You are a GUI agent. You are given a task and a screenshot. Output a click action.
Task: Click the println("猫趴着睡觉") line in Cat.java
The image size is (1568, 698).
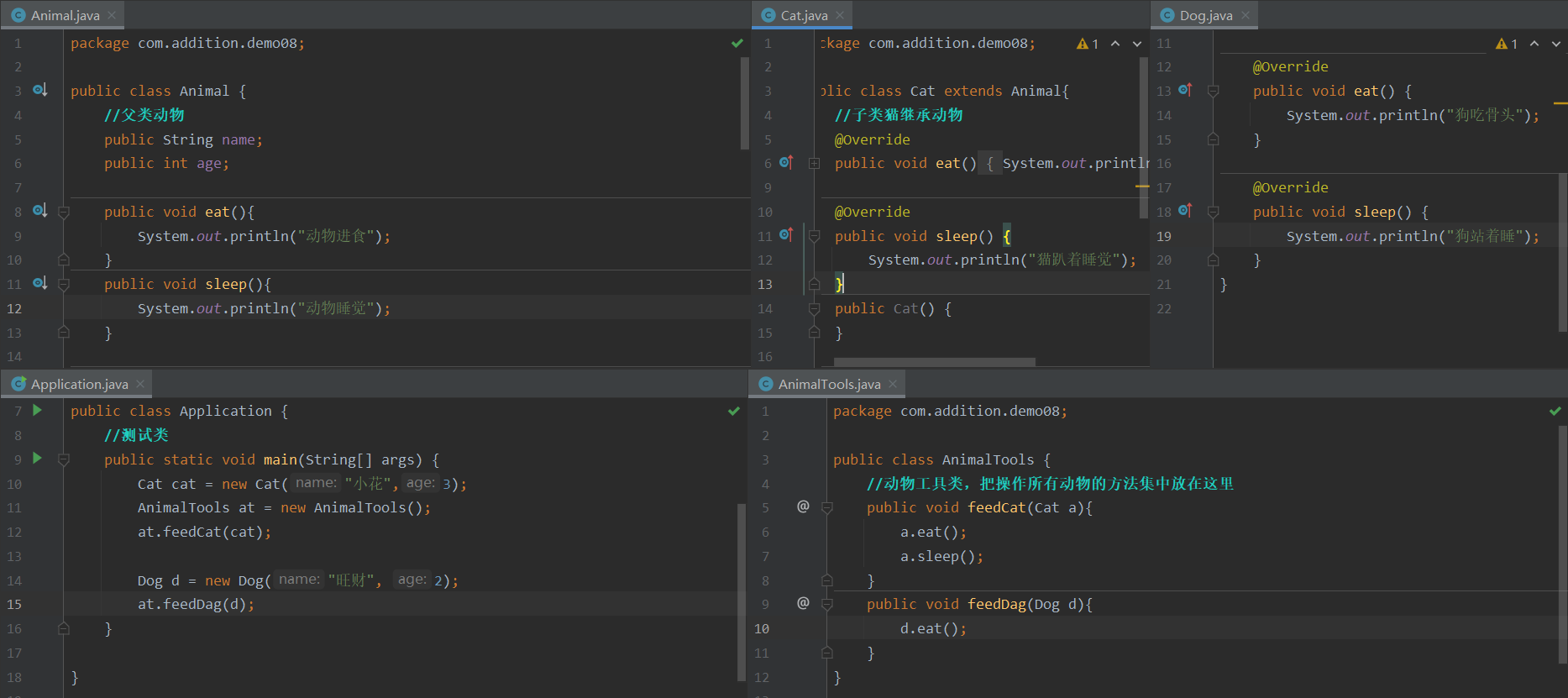(1002, 260)
